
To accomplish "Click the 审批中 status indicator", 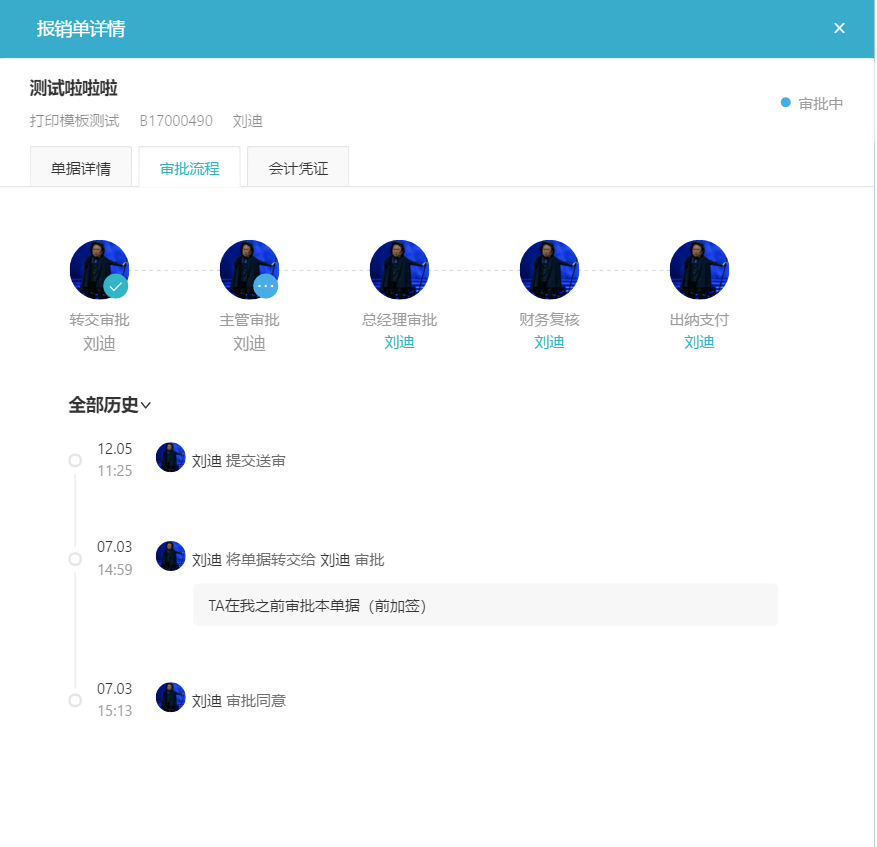I will pyautogui.click(x=812, y=103).
